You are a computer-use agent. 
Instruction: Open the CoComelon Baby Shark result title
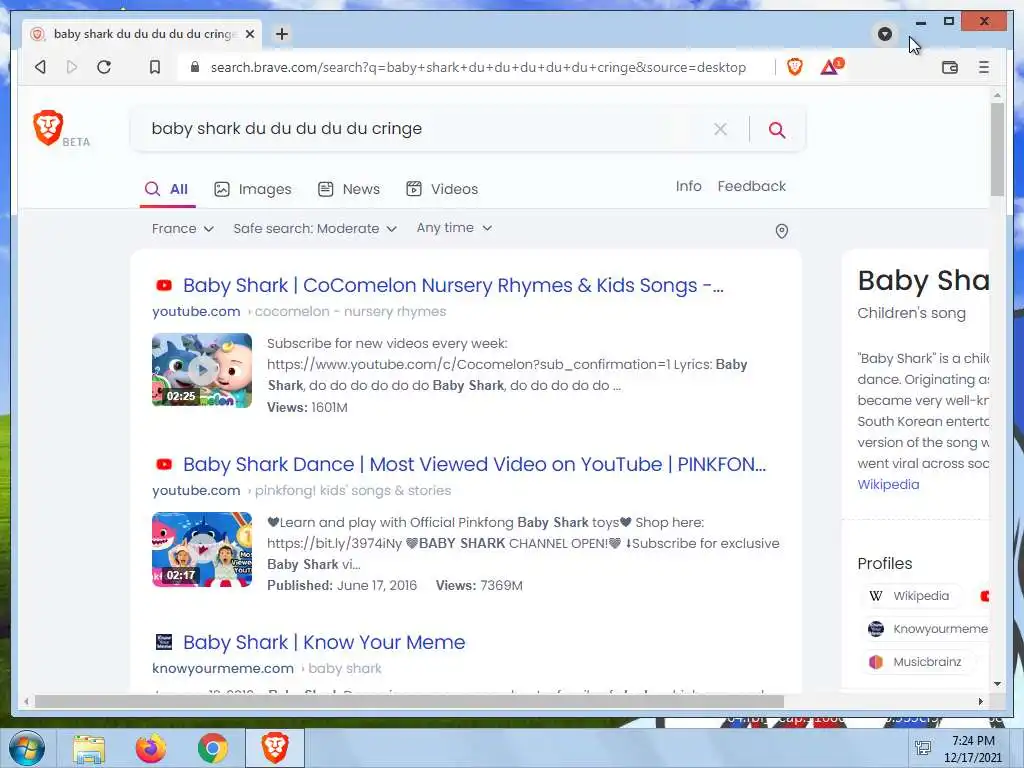pos(453,285)
